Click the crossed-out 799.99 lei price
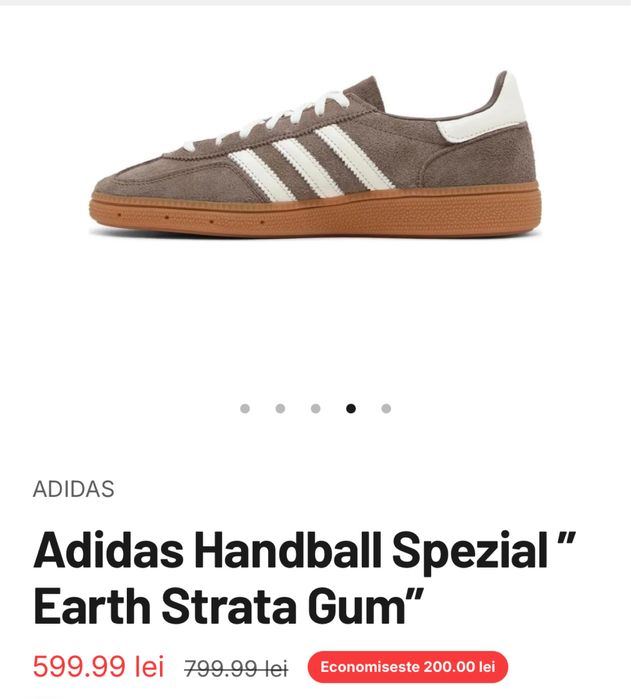The height and width of the screenshot is (699, 631). click(236, 668)
